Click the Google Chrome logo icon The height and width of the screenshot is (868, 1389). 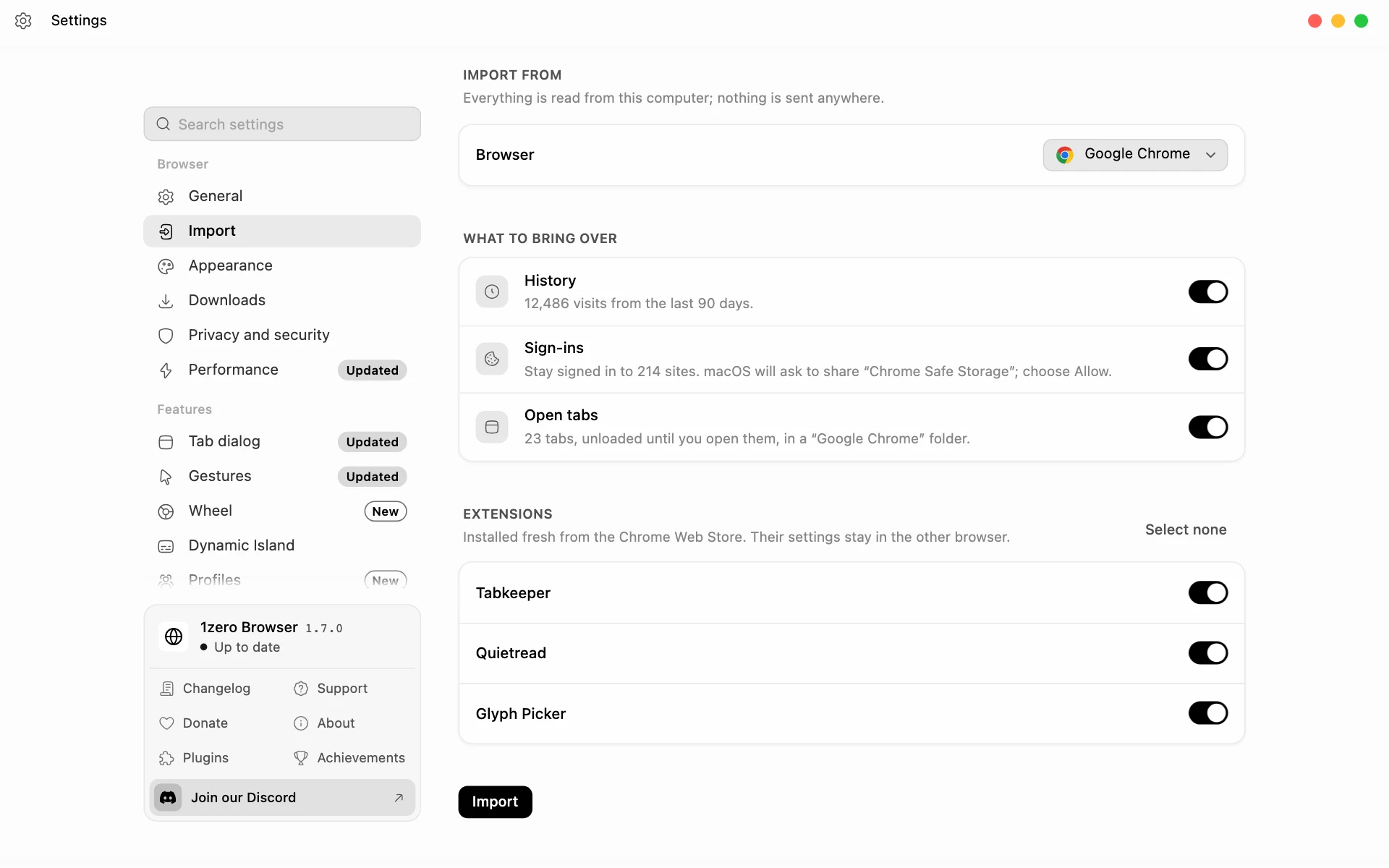[x=1064, y=155]
